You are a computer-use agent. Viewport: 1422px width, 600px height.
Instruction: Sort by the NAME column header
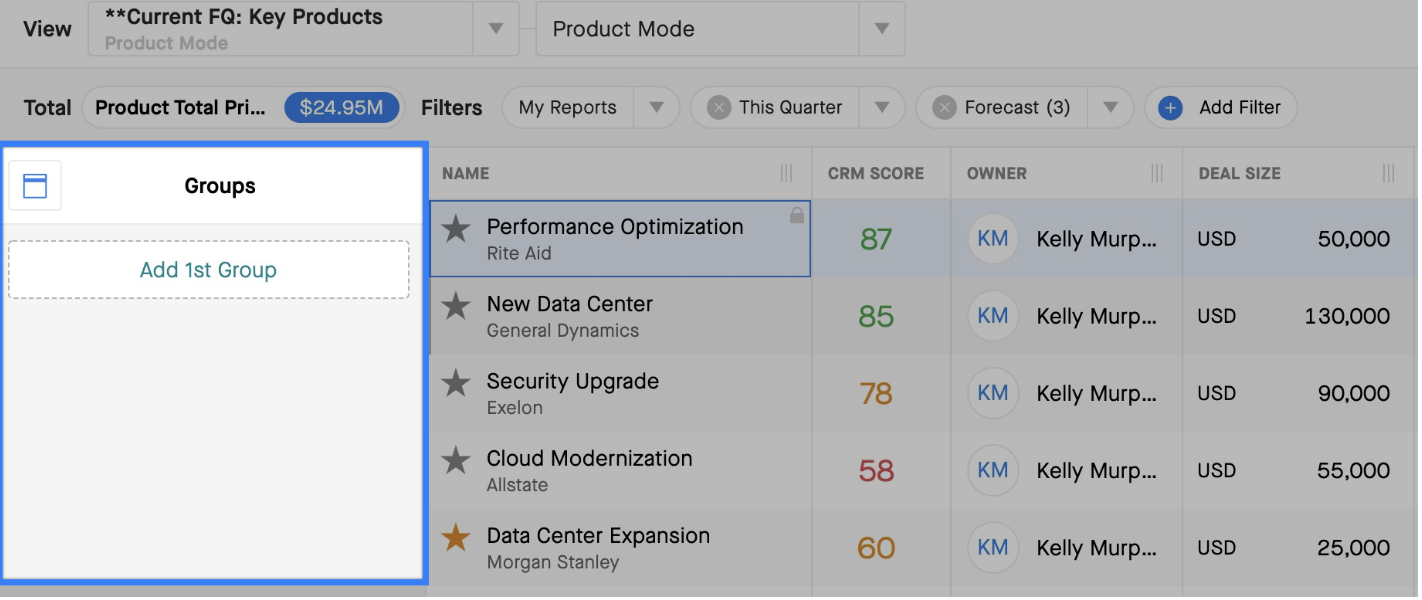(x=466, y=173)
